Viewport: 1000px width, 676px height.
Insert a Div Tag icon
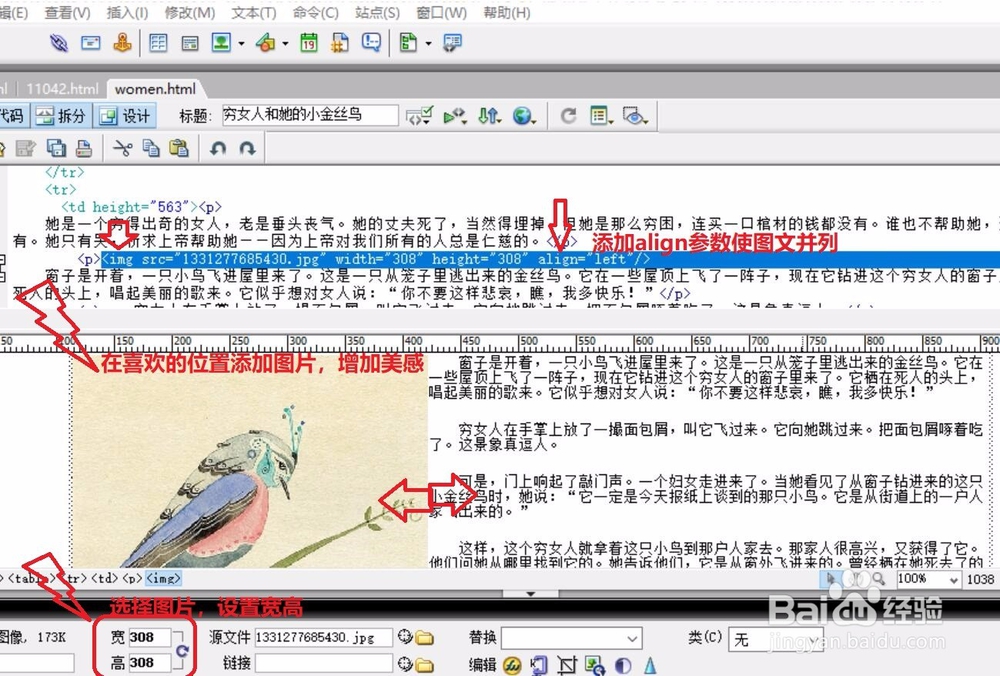tap(189, 43)
